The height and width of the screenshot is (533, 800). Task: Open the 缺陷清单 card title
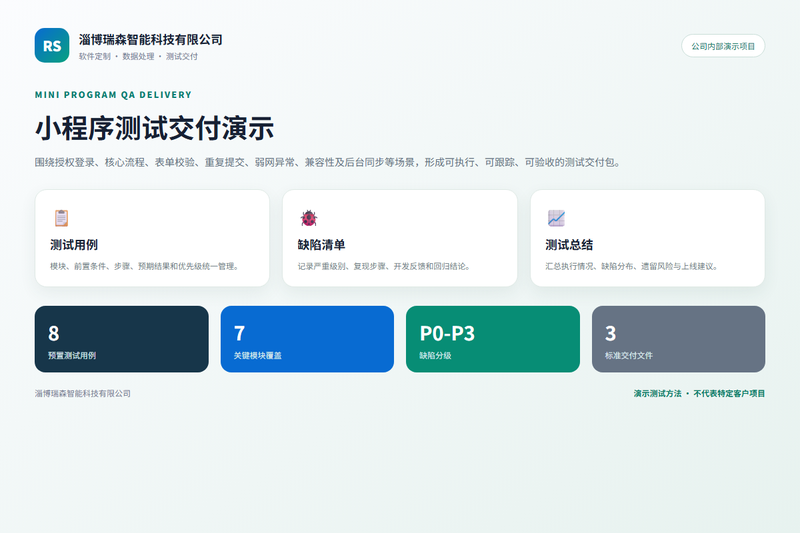321,245
